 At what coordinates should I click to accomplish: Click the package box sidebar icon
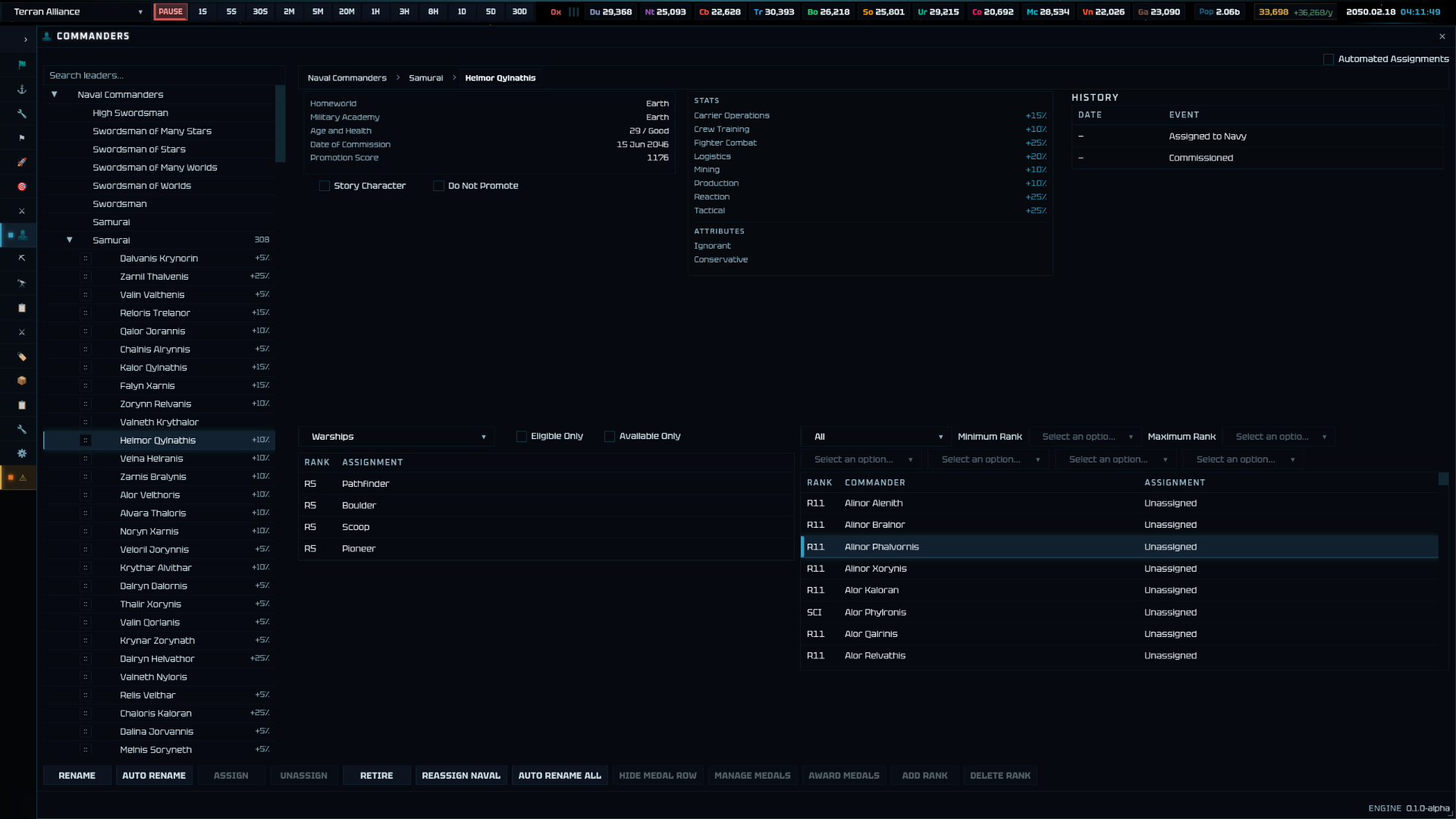22,381
